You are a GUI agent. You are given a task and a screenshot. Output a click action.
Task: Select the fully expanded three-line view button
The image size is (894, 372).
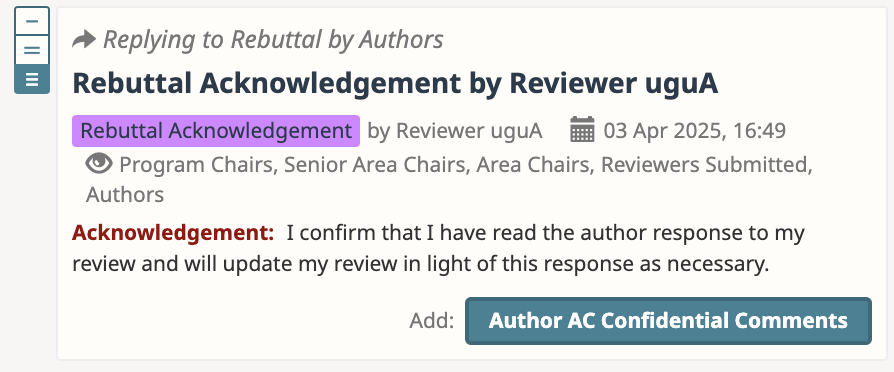tap(32, 79)
